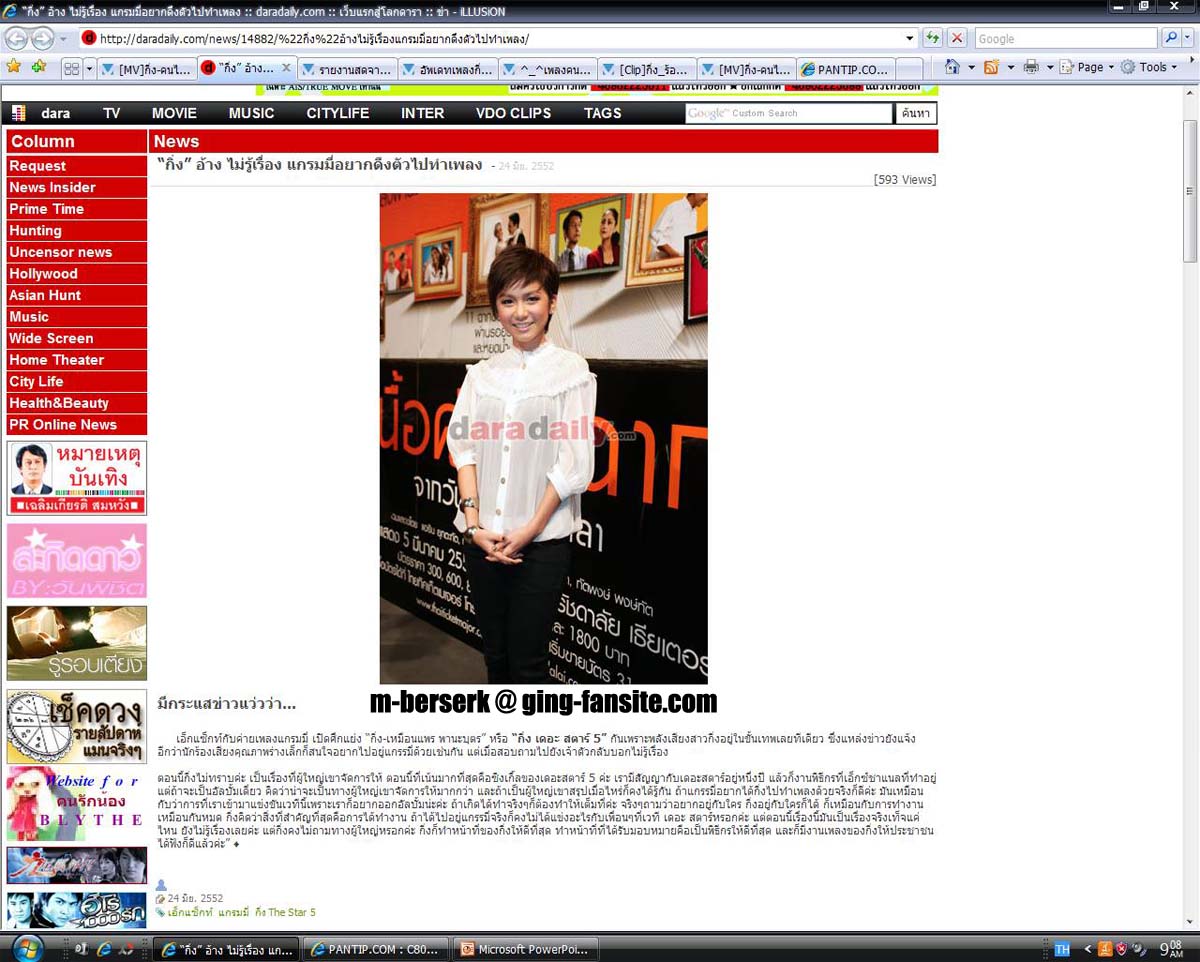Click the หมายเหตุบันเทิง sidebar banner
Image resolution: width=1200 pixels, height=962 pixels.
(x=77, y=478)
